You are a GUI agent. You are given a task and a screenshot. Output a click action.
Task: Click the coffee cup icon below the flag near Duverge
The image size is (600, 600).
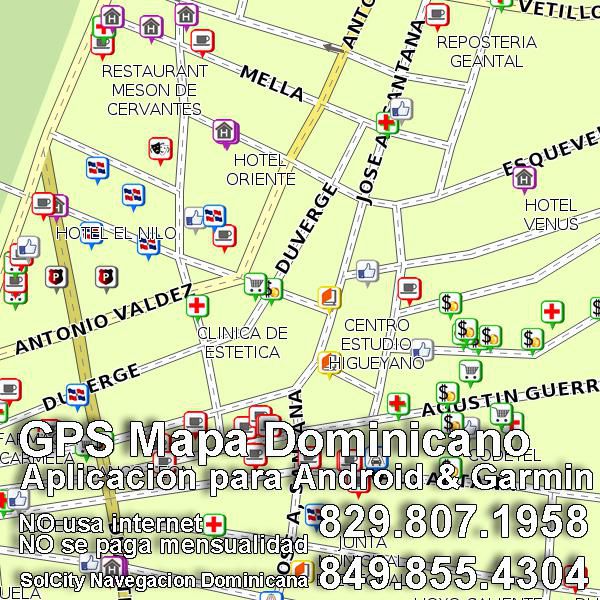click(x=225, y=237)
